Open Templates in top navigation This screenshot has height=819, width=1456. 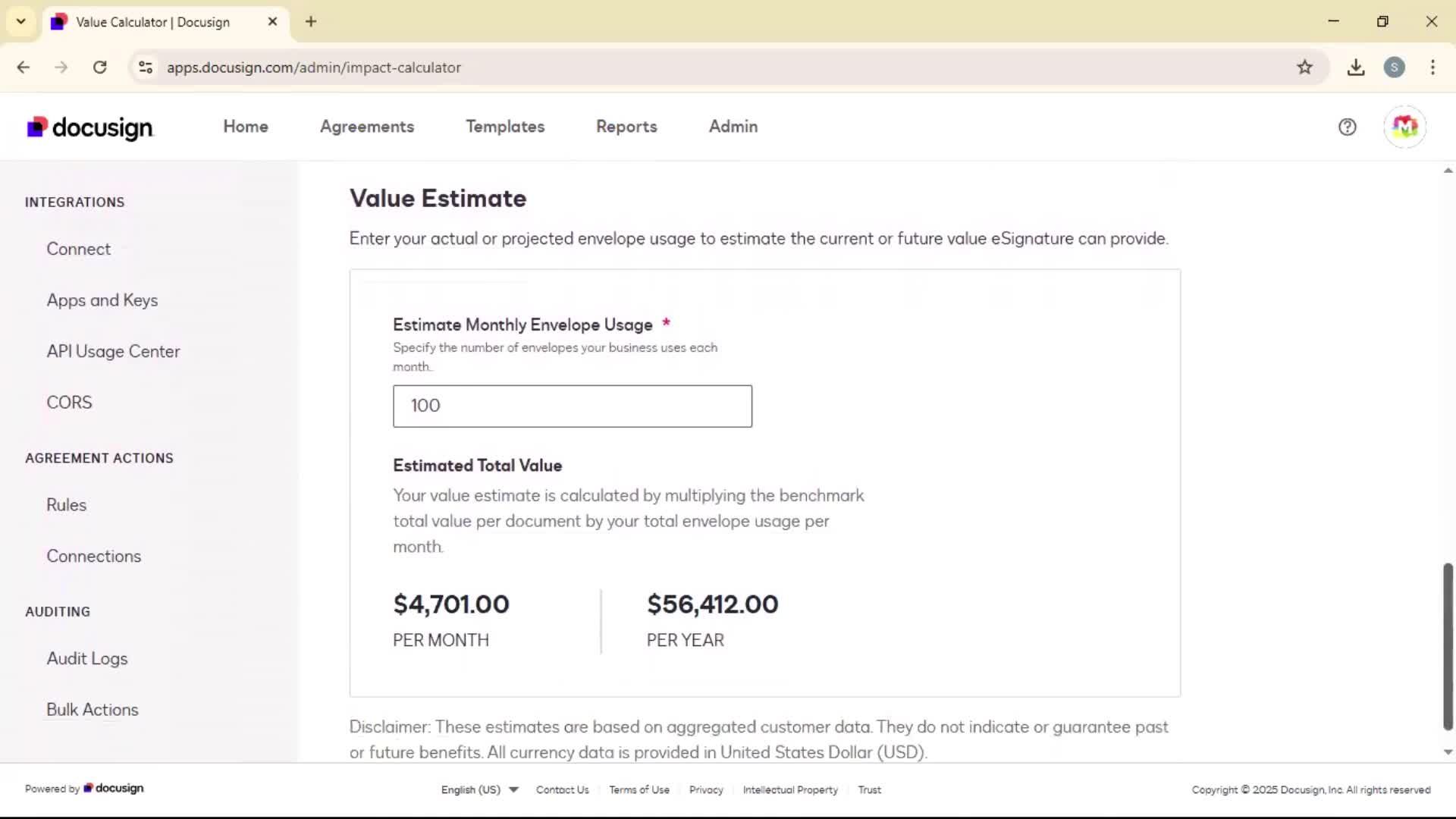(x=505, y=127)
